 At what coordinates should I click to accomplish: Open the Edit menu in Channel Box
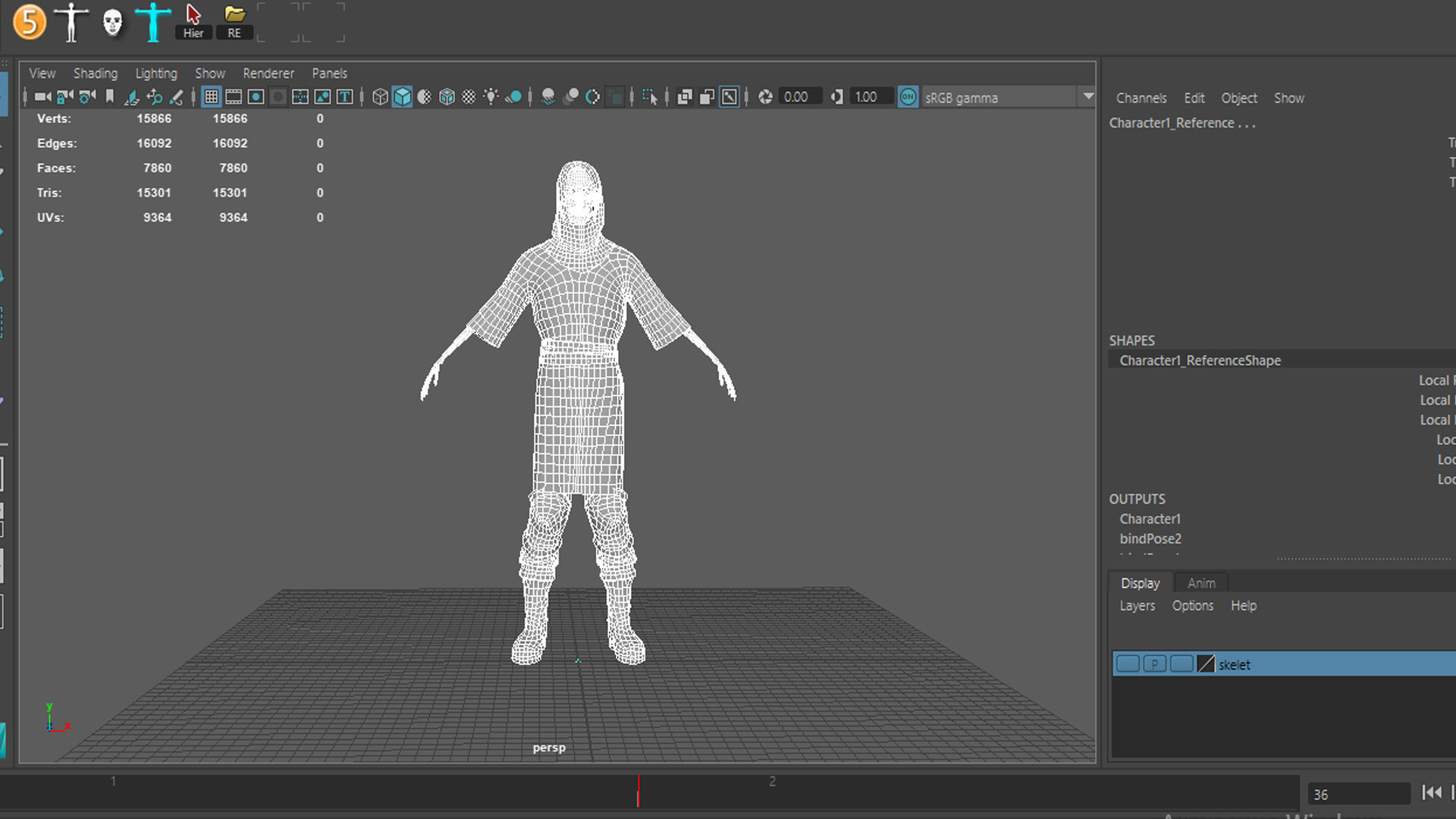click(x=1194, y=98)
